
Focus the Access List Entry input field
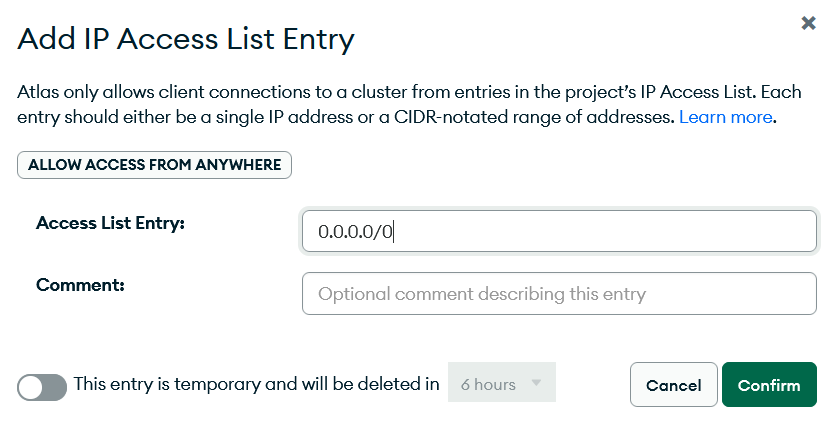point(559,231)
